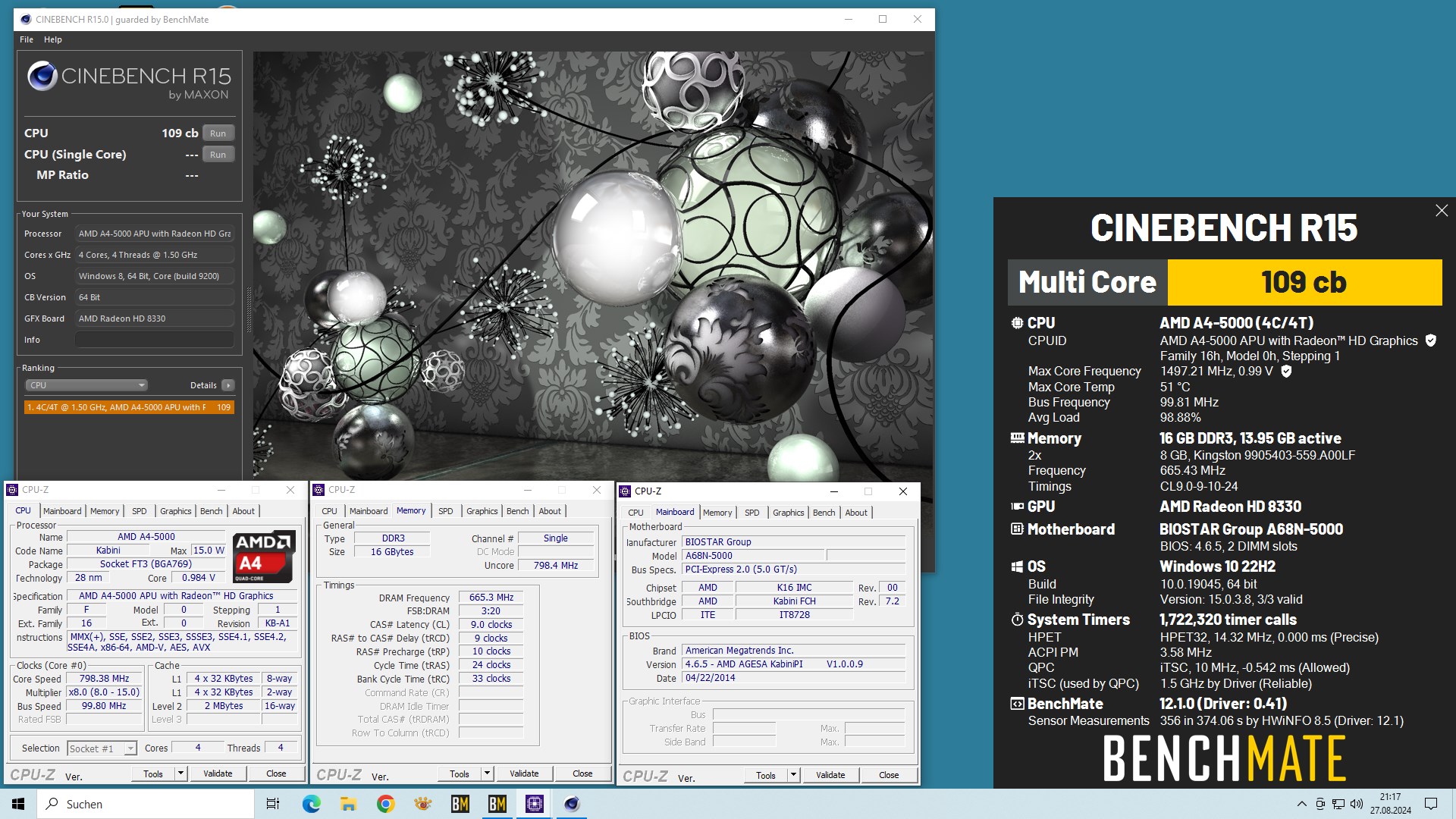Image resolution: width=1456 pixels, height=819 pixels.
Task: Click the Windows taskbar search box
Action: click(x=146, y=804)
